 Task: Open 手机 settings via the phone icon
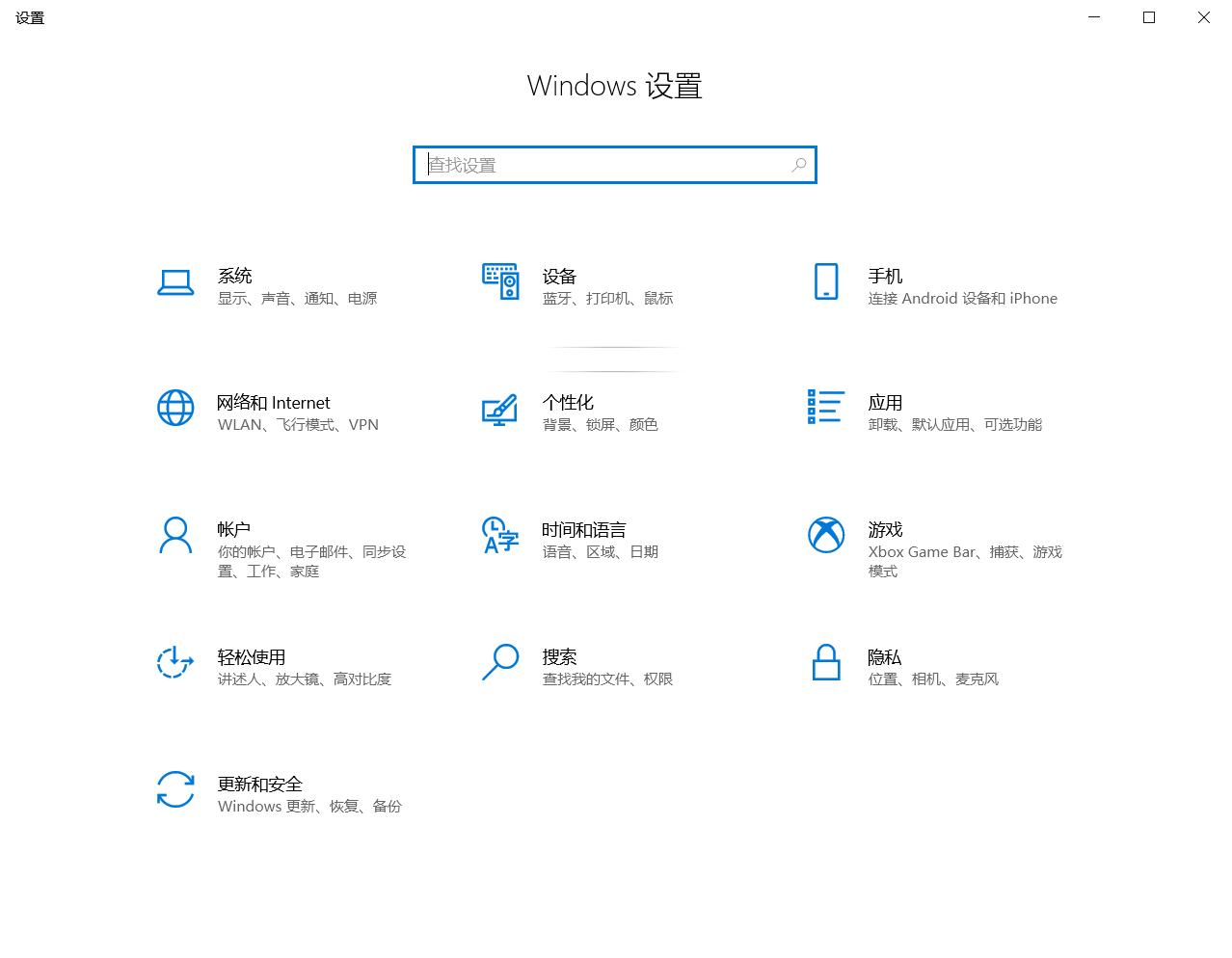tap(825, 282)
